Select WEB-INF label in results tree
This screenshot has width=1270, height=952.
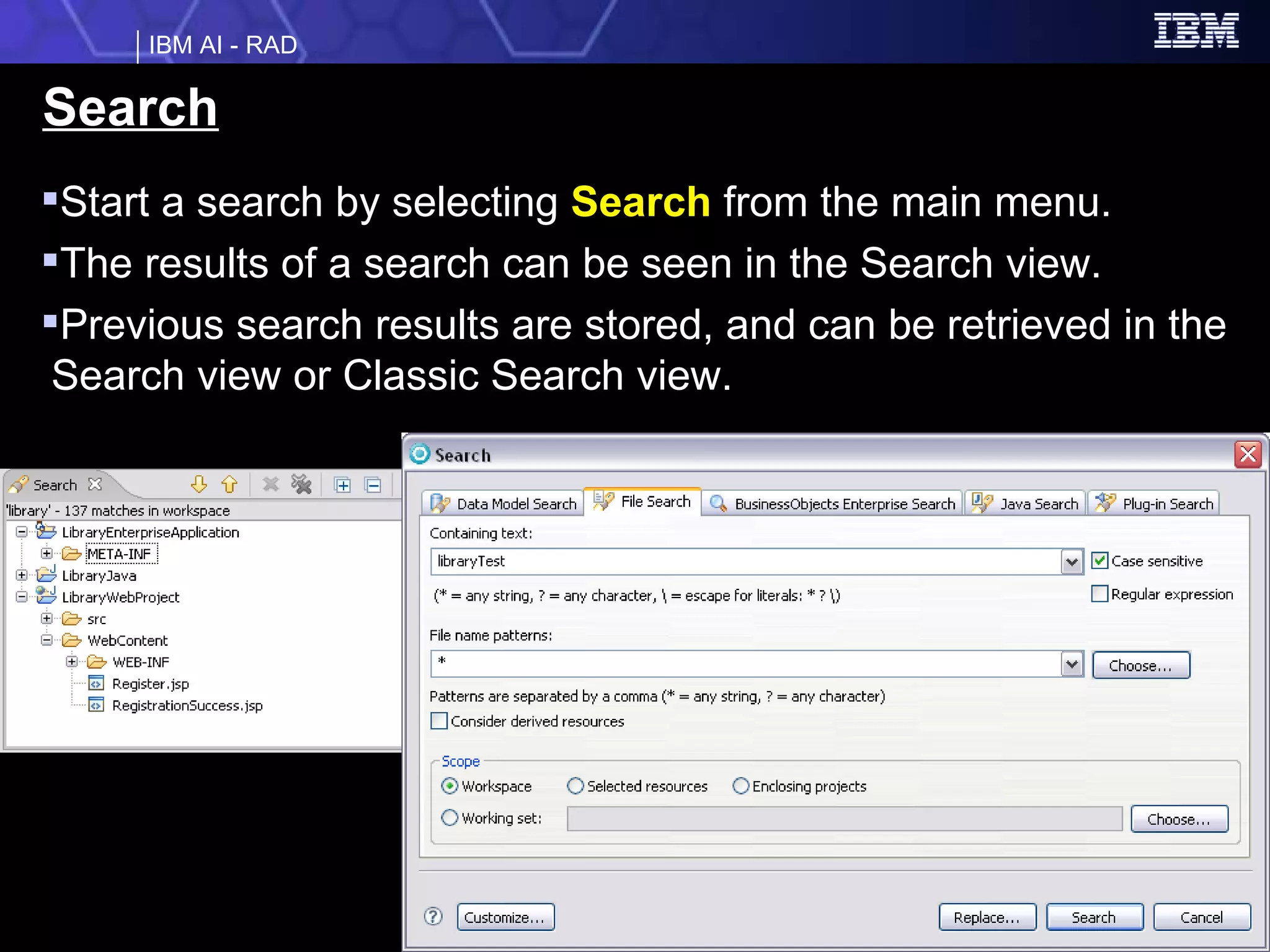[141, 662]
